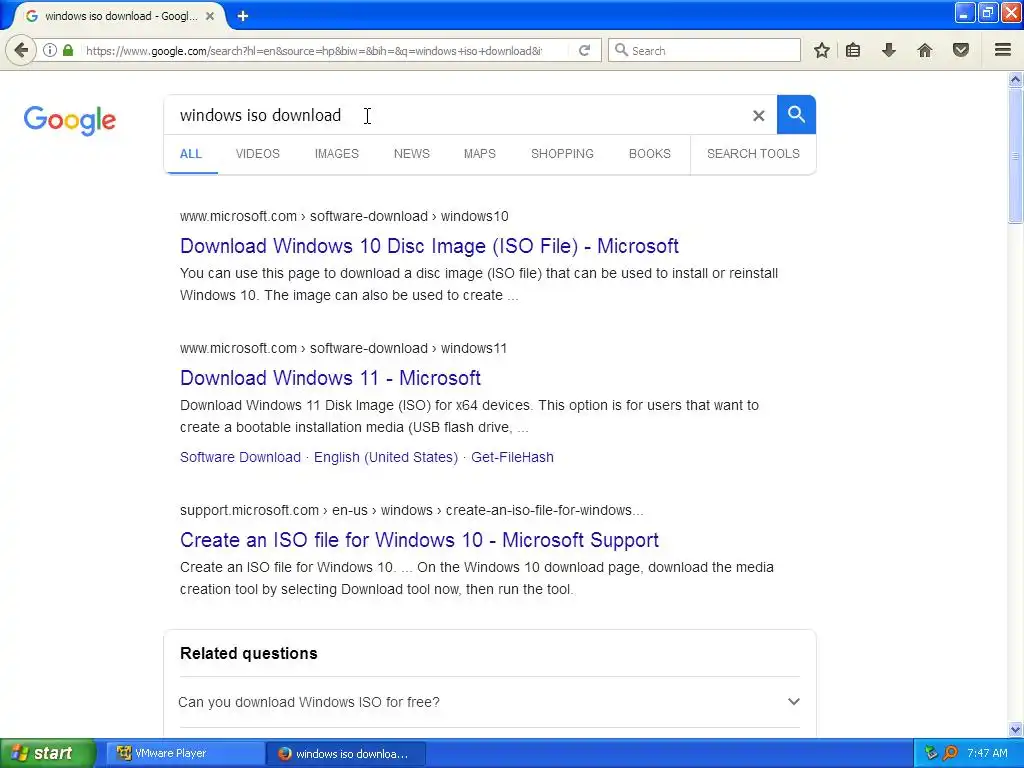Go back with the browser back arrow
The height and width of the screenshot is (768, 1024).
21,50
